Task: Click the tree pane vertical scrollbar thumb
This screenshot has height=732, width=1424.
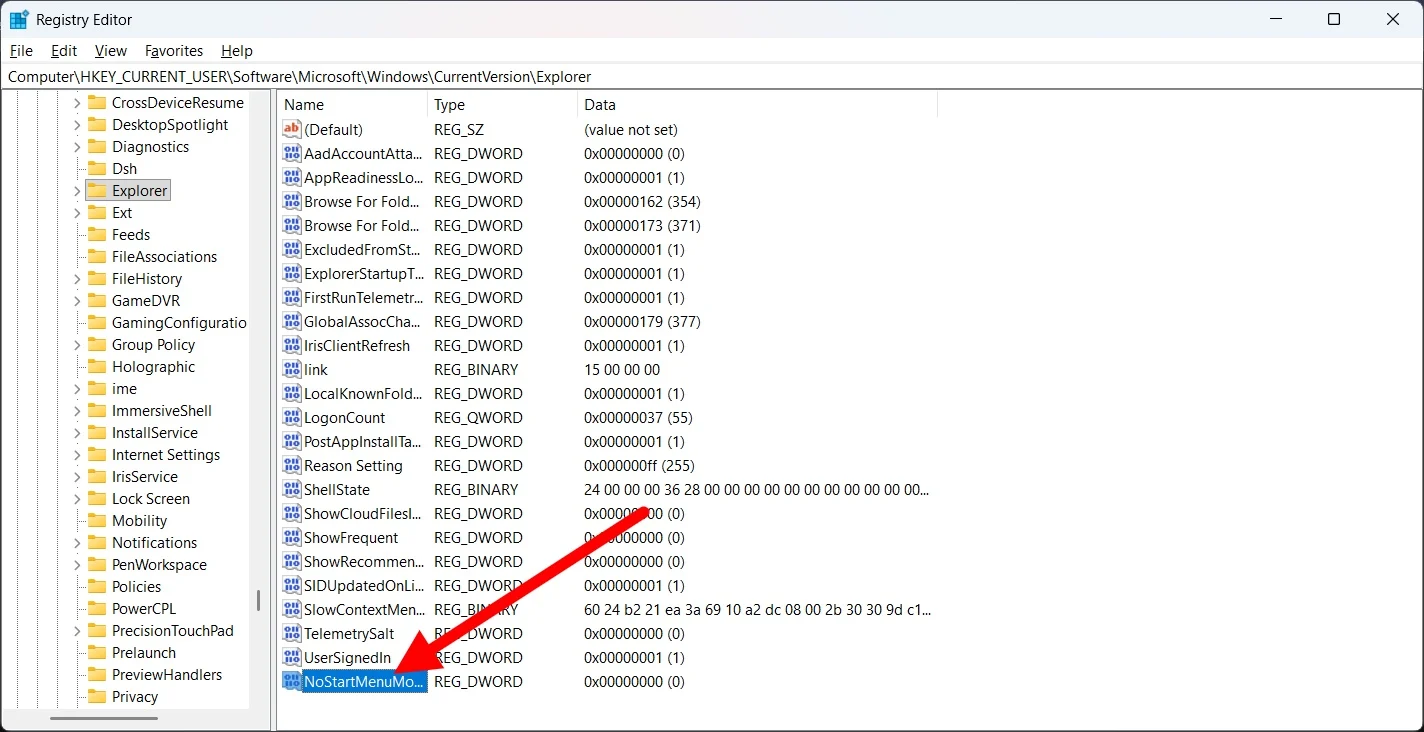Action: pyautogui.click(x=258, y=600)
